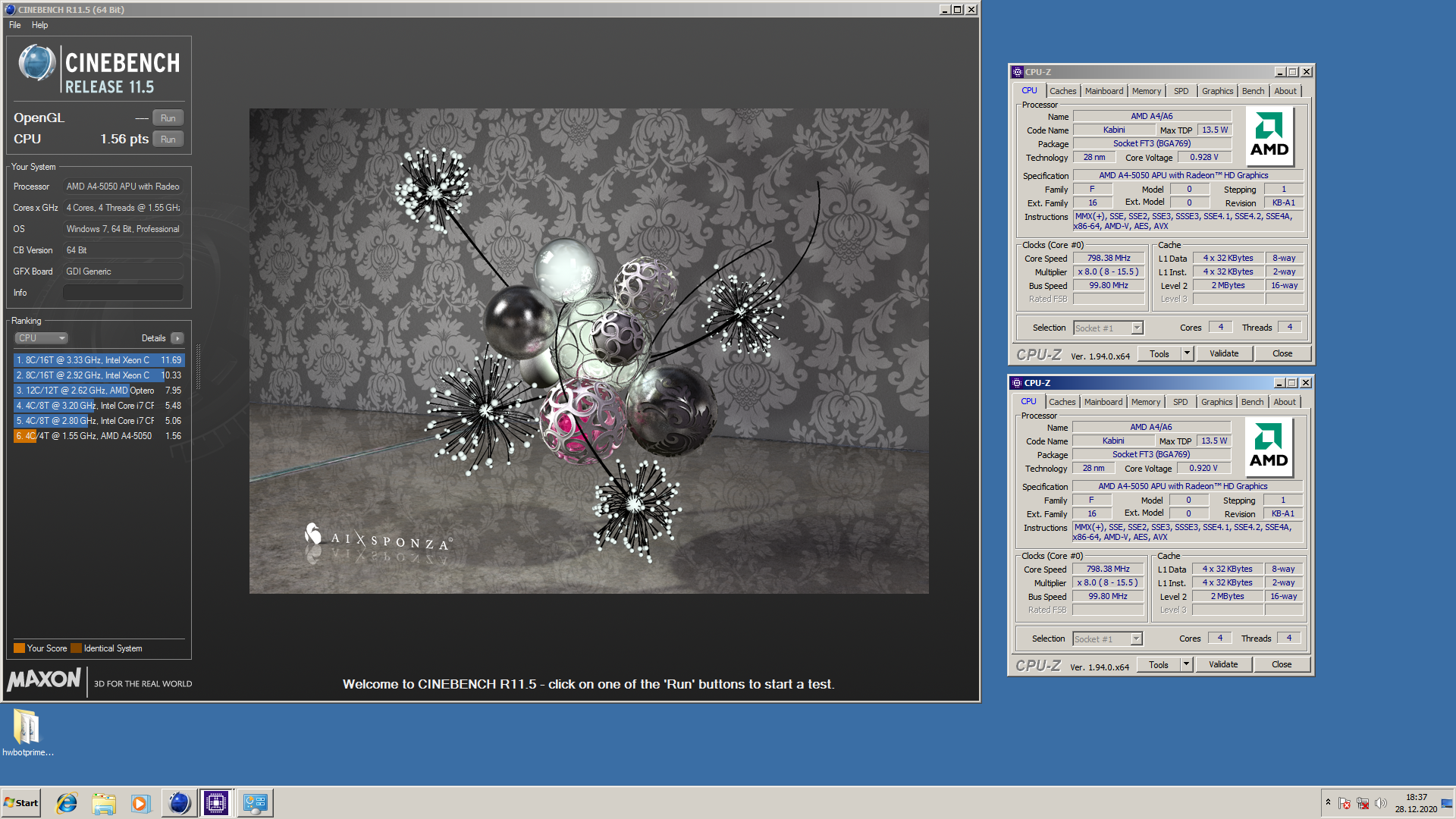Open SPD tab in upper CPU-Z window
The image size is (1456, 819).
pyautogui.click(x=1181, y=91)
